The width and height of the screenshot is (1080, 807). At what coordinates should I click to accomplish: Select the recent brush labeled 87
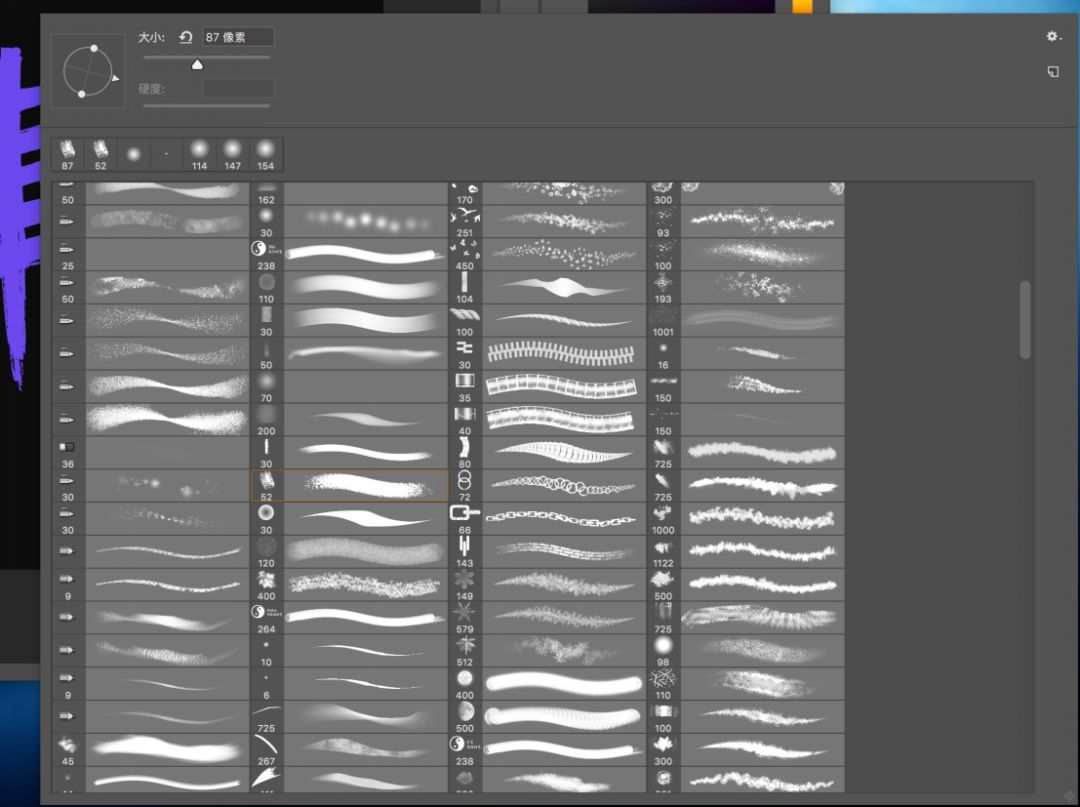68,154
